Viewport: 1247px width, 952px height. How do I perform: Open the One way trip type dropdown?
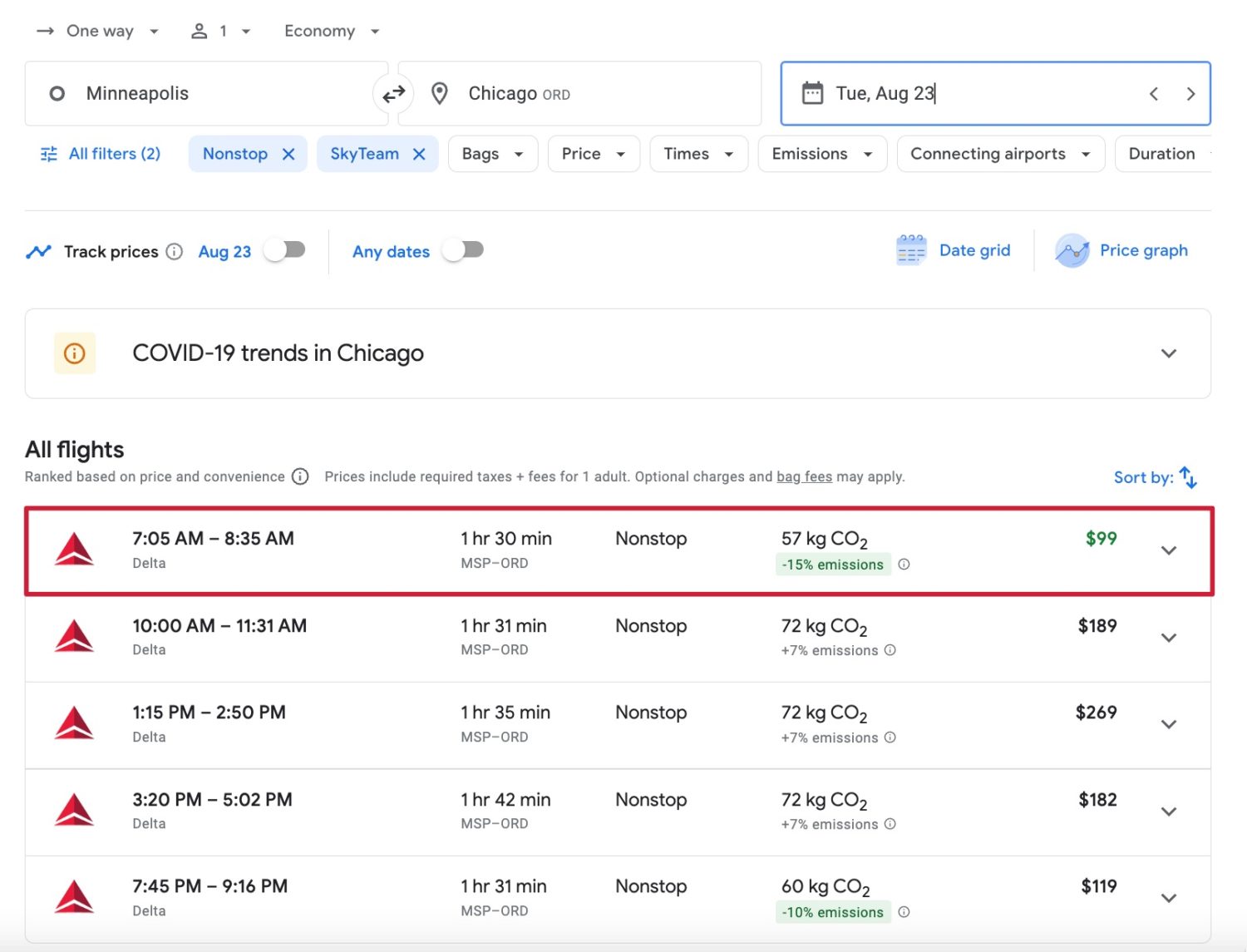pos(98,32)
